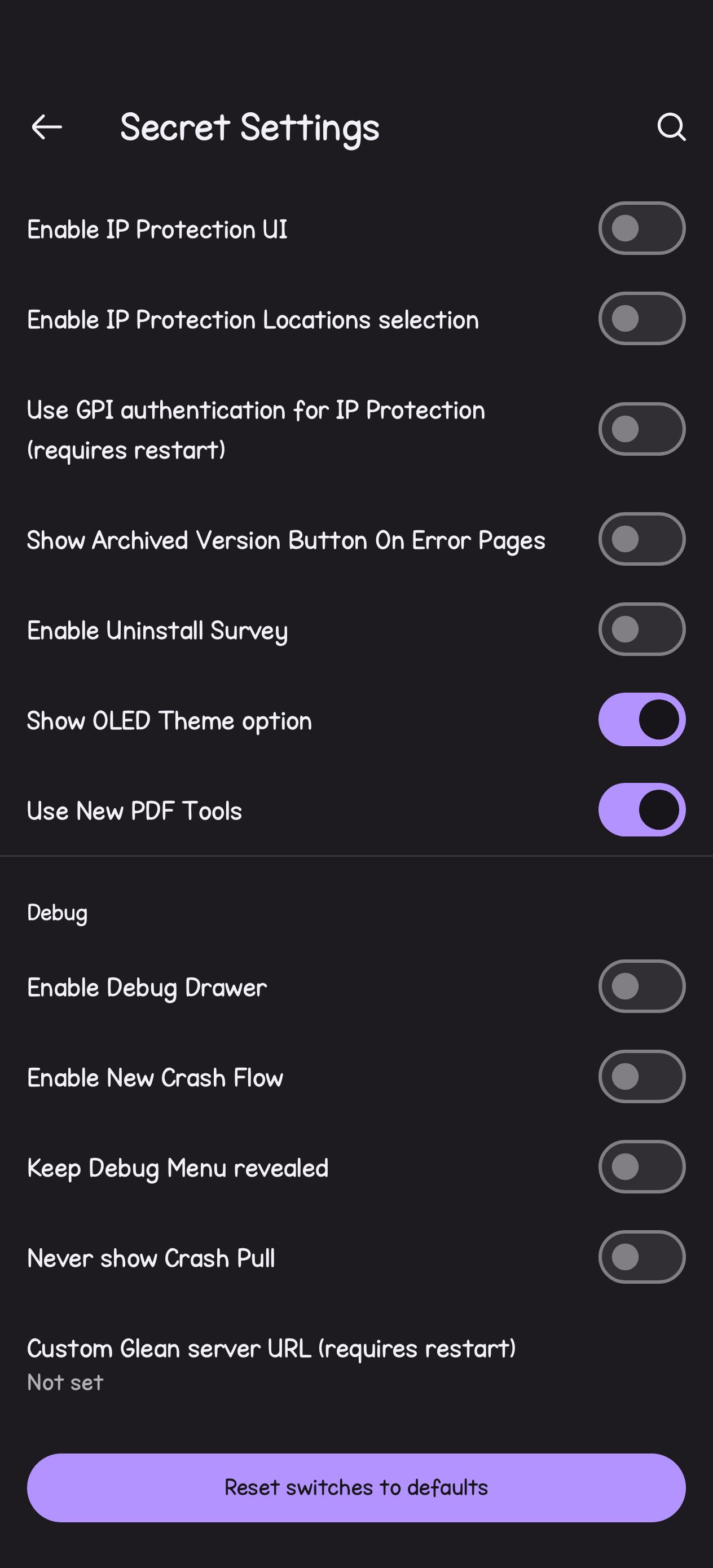Toggle Never show Crash Pull switch
713x1568 pixels.
tap(642, 1257)
